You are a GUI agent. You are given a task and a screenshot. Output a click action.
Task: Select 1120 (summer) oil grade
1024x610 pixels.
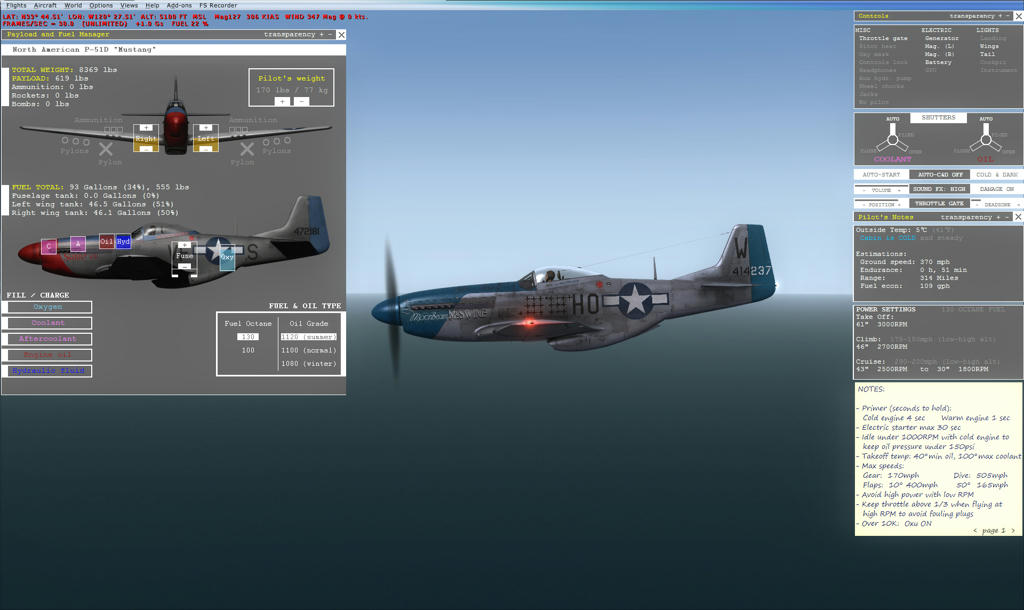pos(309,337)
